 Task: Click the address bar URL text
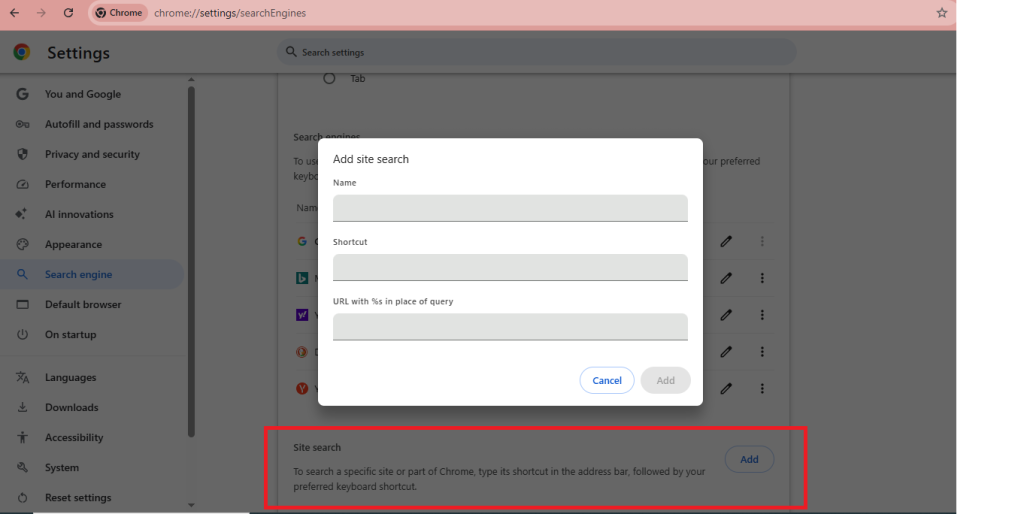pyautogui.click(x=230, y=13)
